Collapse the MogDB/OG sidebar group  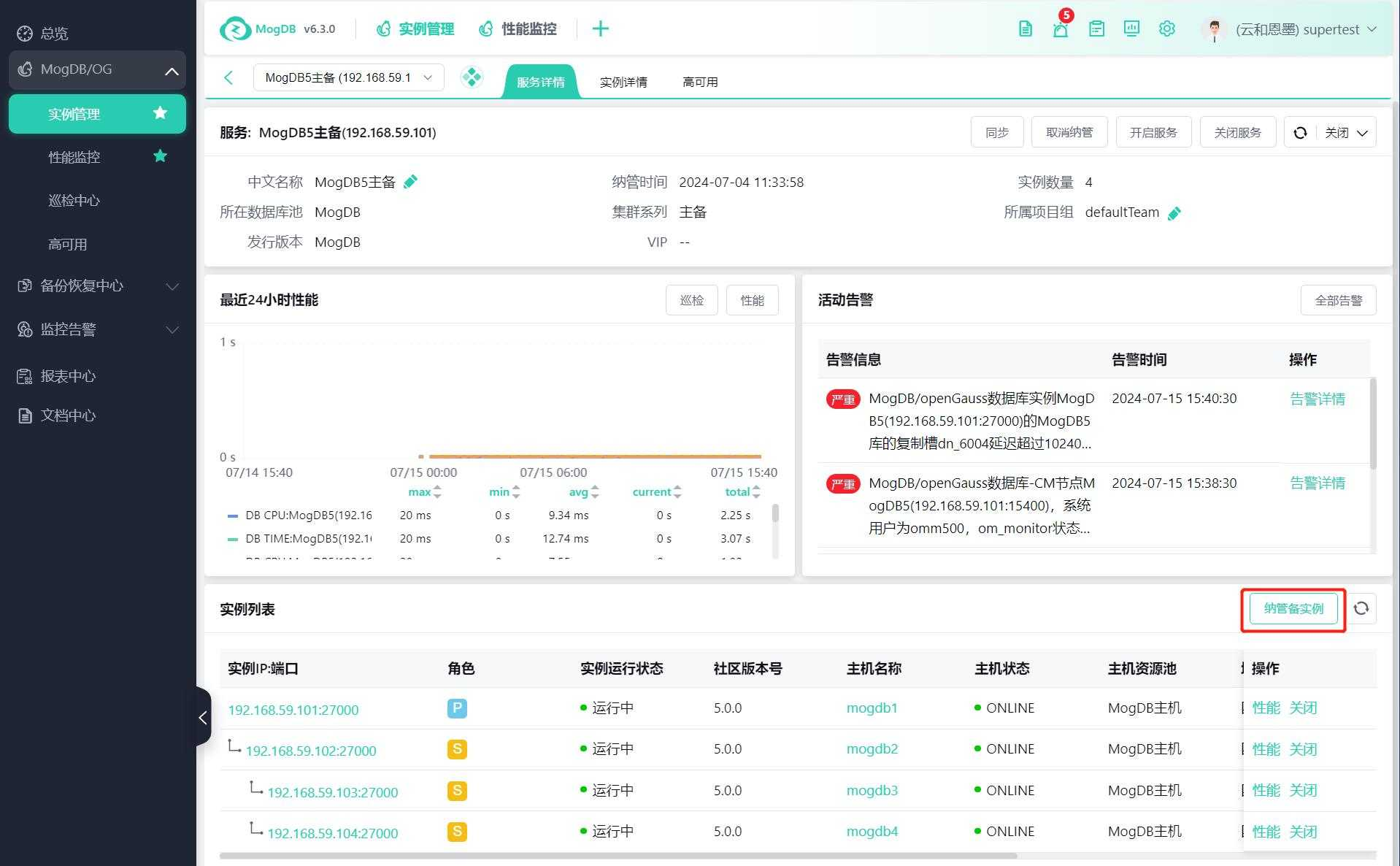[x=98, y=69]
